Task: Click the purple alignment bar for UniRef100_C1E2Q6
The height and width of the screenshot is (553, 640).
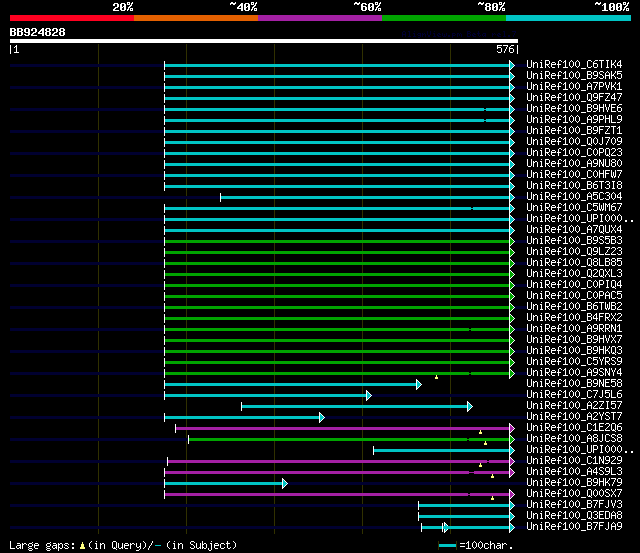Action: click(343, 429)
